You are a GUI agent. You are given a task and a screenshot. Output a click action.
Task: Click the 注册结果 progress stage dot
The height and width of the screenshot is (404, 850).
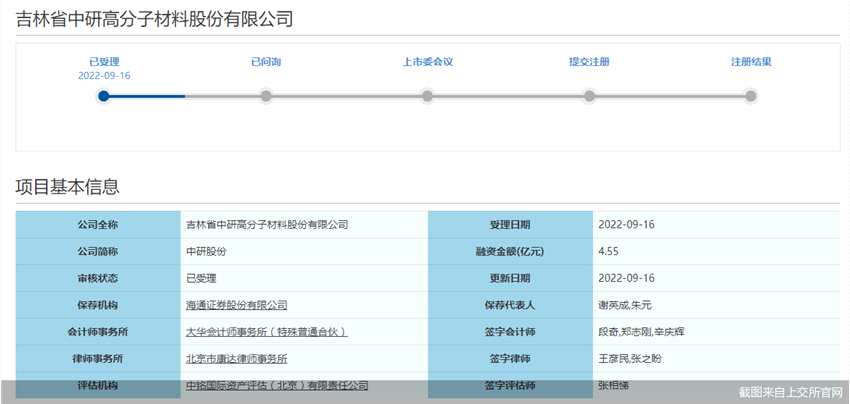[x=750, y=96]
